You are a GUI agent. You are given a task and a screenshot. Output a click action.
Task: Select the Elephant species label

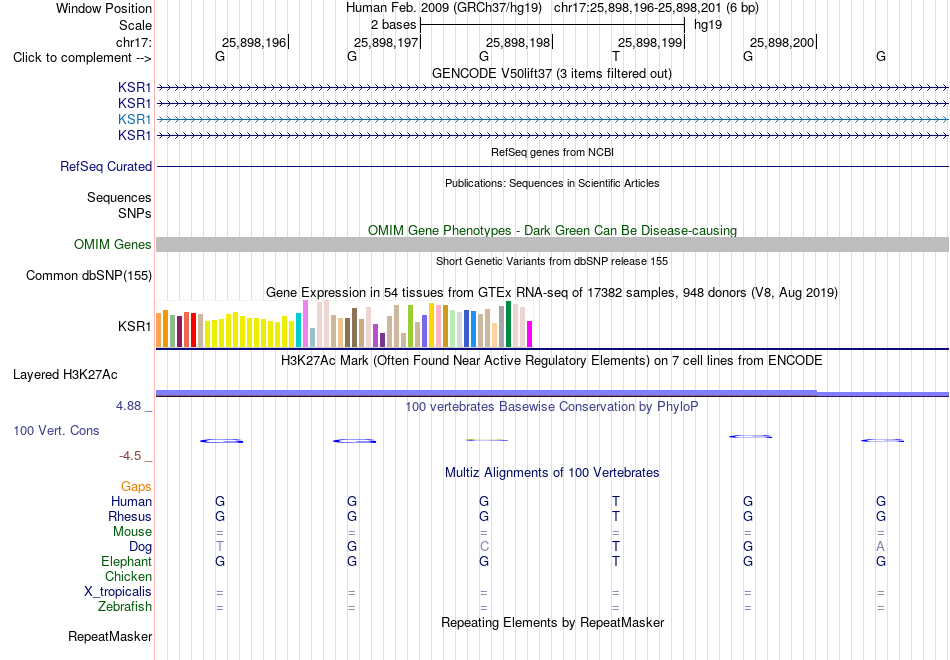(126, 561)
